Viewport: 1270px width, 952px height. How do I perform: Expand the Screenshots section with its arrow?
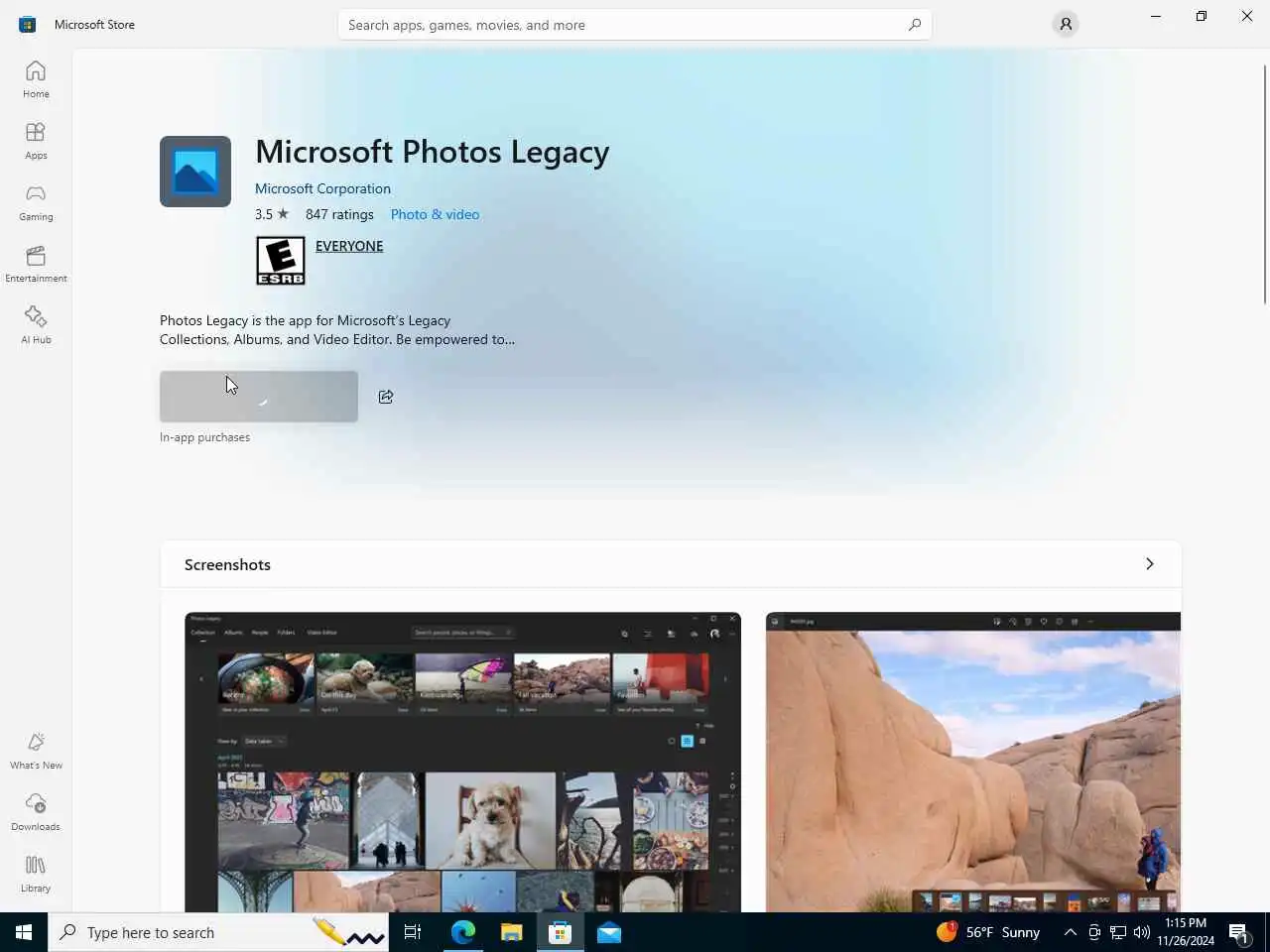[1150, 564]
